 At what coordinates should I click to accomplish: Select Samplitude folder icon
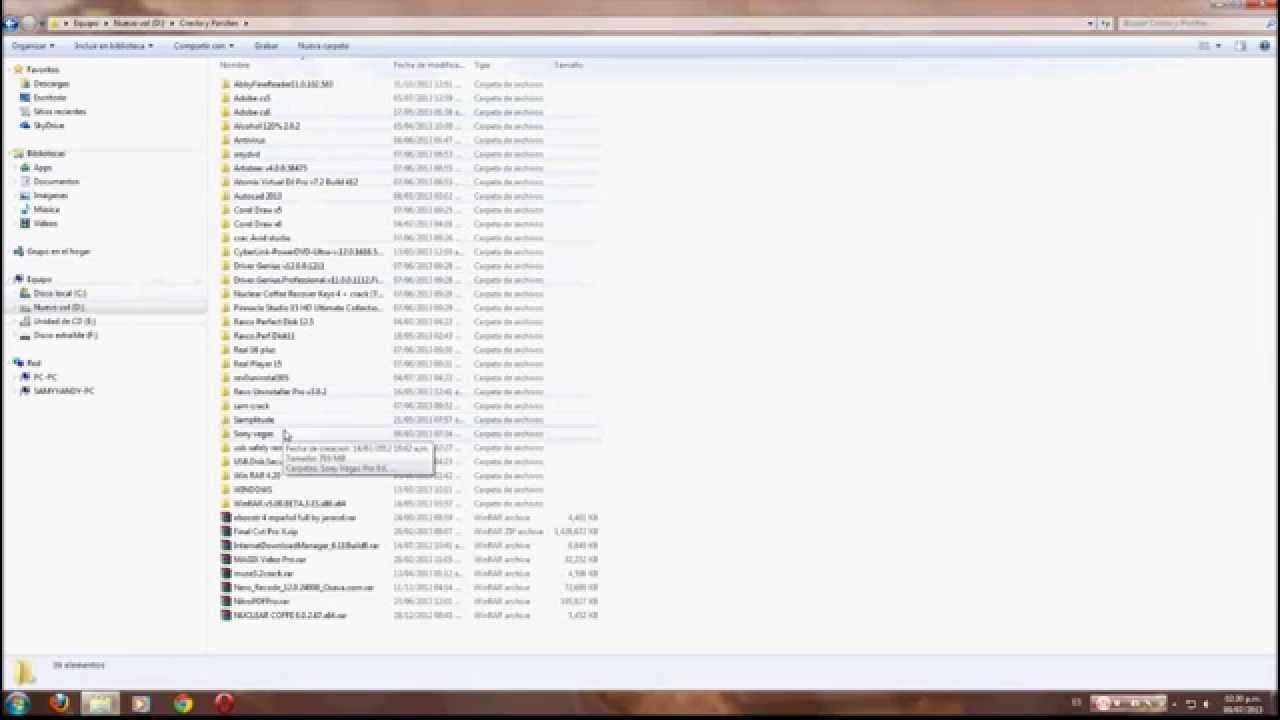(x=226, y=421)
